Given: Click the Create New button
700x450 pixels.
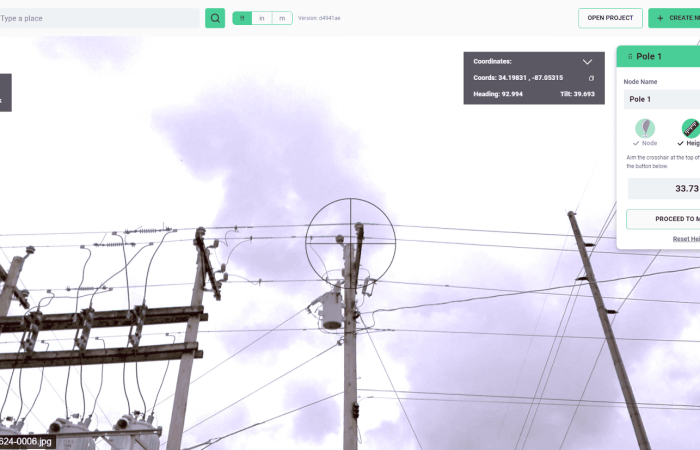Looking at the screenshot, I should pyautogui.click(x=675, y=18).
